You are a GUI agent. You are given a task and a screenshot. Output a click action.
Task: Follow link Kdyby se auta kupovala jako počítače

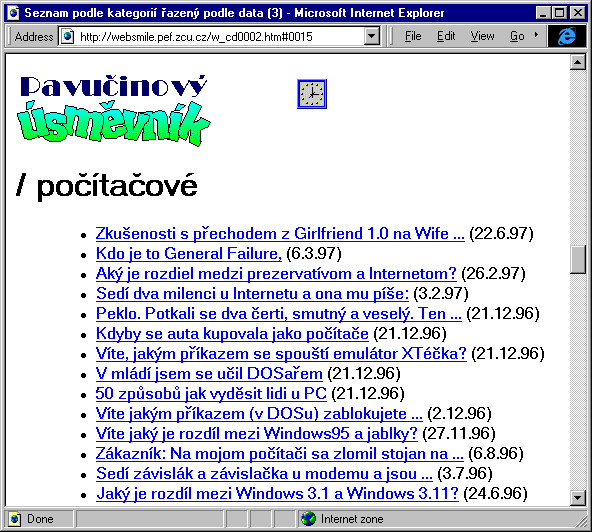coord(232,334)
